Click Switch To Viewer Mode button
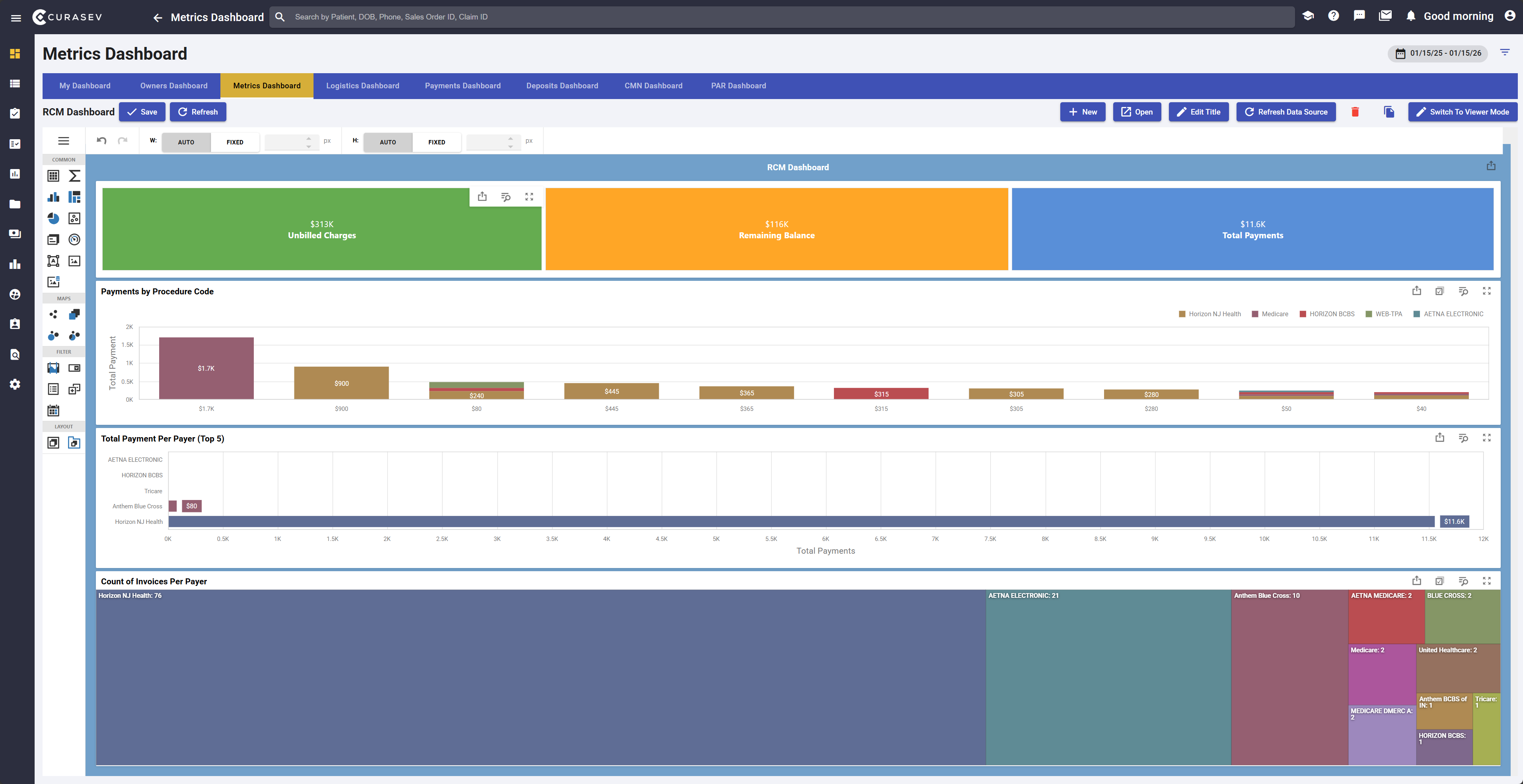 [x=1463, y=112]
